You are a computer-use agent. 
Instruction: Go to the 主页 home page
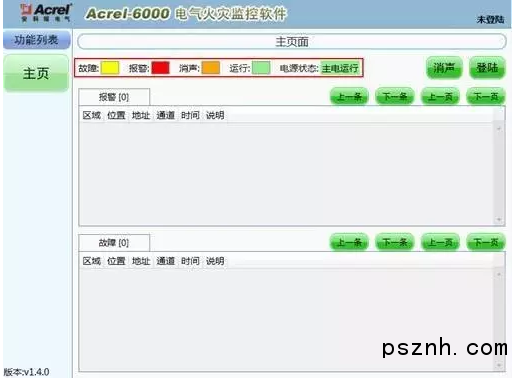coord(36,73)
